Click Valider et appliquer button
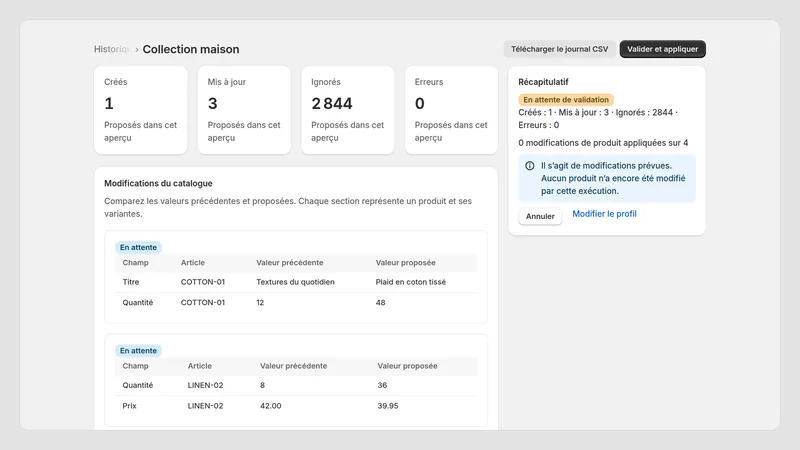Viewport: 800px width, 450px height. pos(662,49)
